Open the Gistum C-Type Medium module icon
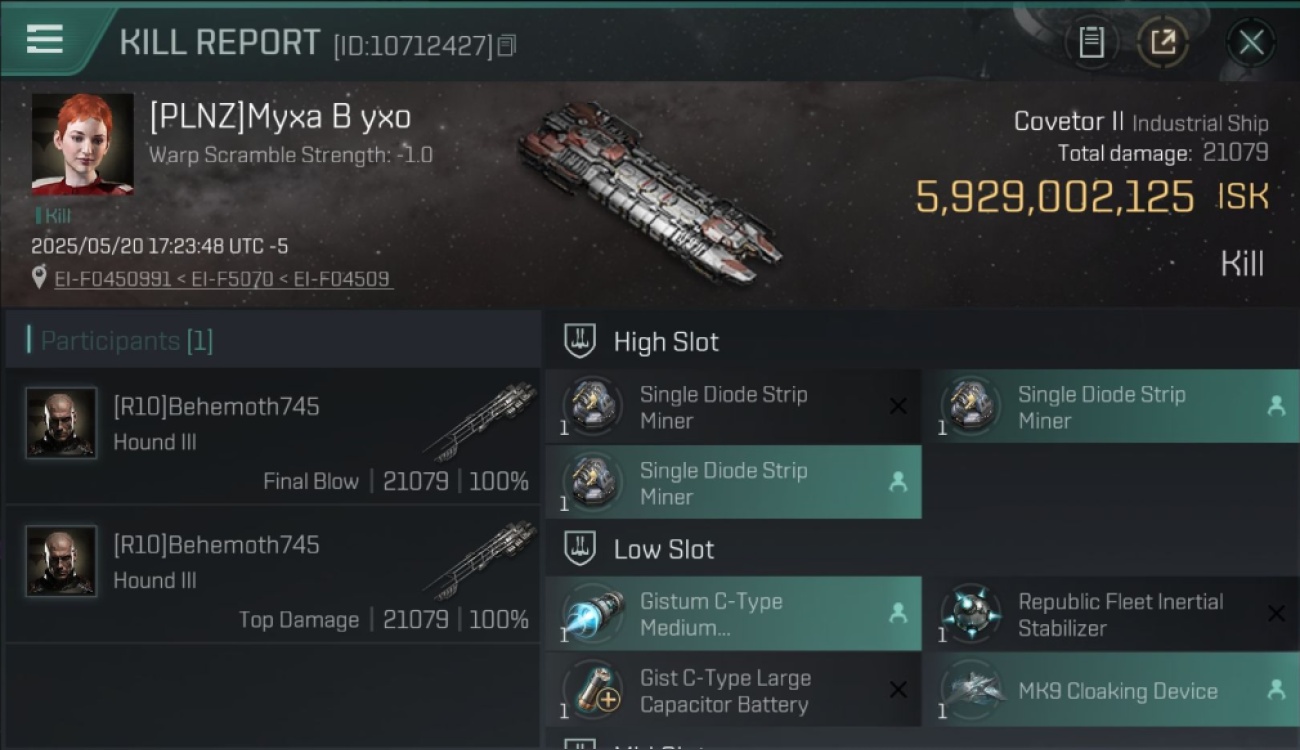Viewport: 1300px width, 750px height. click(x=592, y=614)
